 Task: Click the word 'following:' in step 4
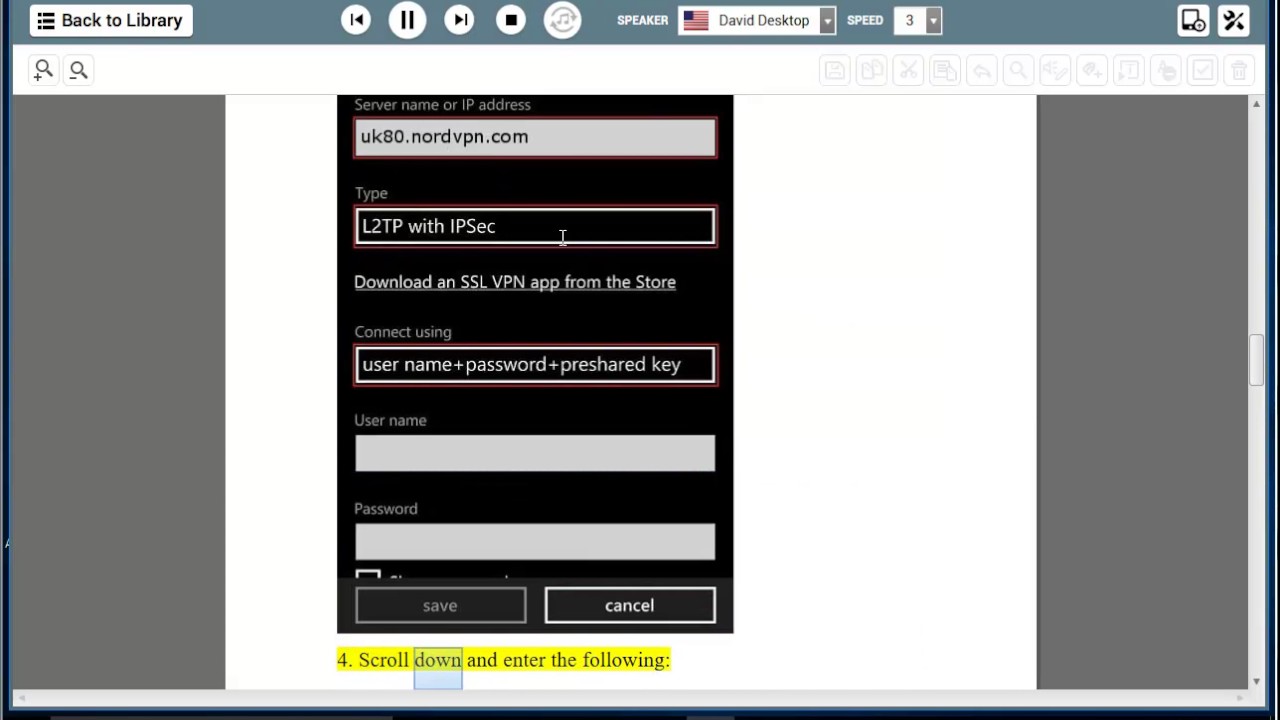(626, 660)
